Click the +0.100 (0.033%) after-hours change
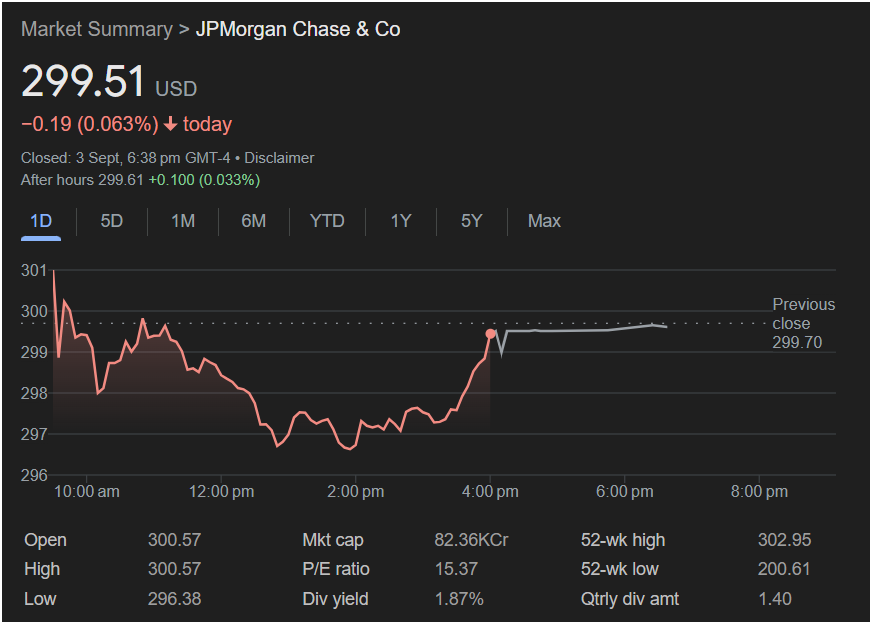This screenshot has width=872, height=624. (204, 180)
